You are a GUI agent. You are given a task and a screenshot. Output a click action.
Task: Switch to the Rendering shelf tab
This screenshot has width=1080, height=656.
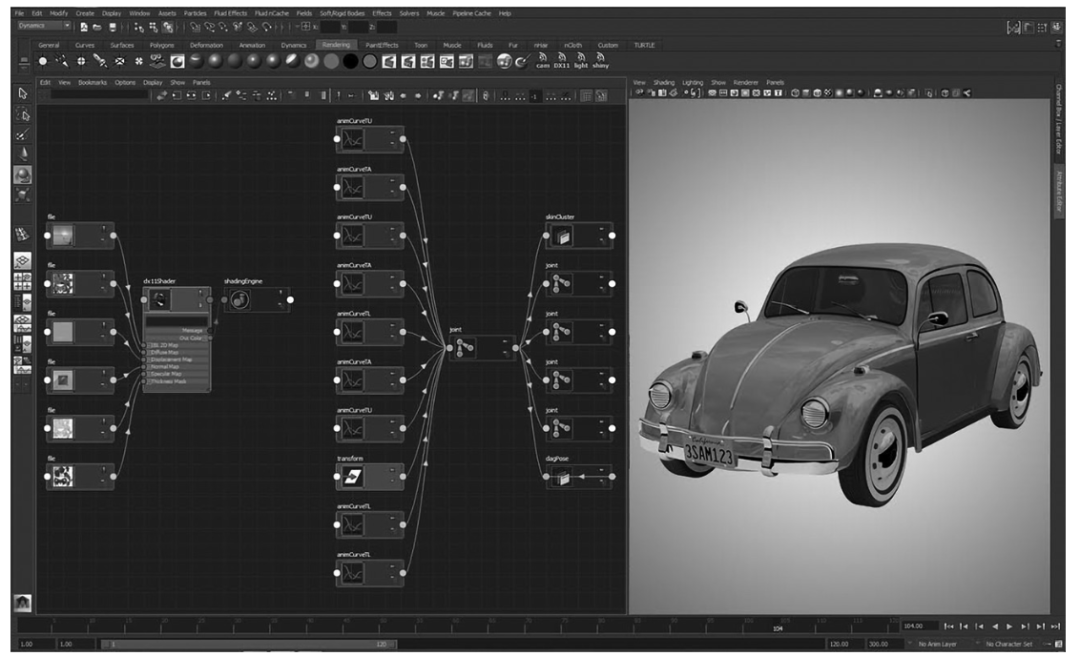click(336, 45)
